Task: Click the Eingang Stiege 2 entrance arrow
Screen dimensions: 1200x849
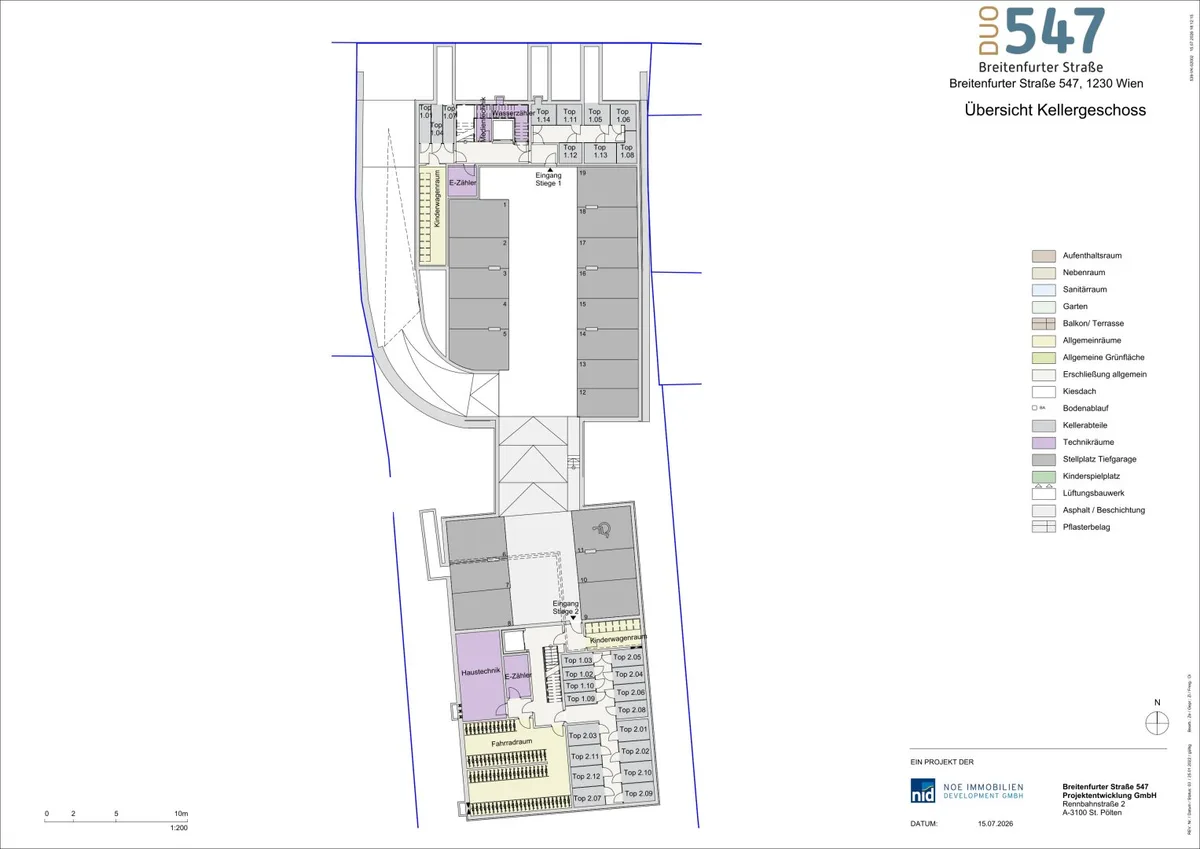Action: click(x=573, y=619)
